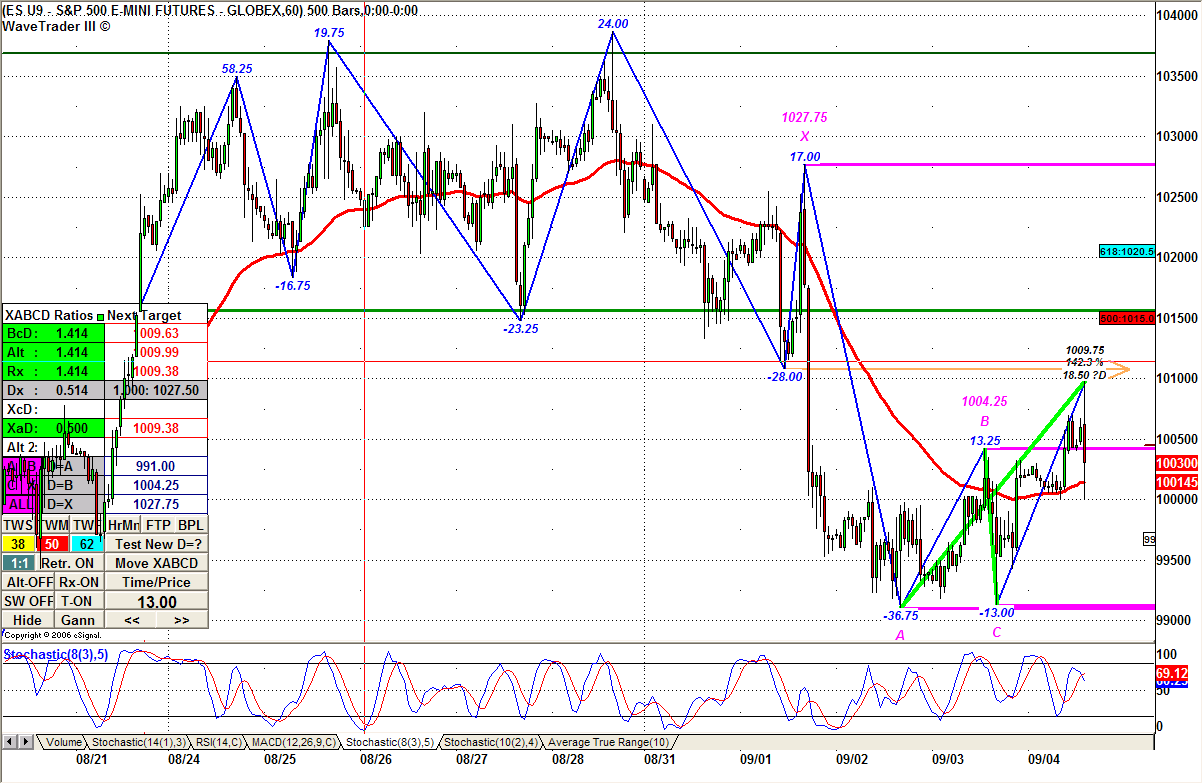Switch to Stochastic(14(1),3) tab

coord(138,743)
